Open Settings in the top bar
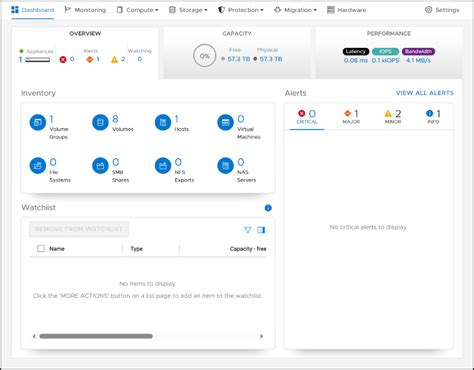This screenshot has width=474, height=370. point(442,10)
